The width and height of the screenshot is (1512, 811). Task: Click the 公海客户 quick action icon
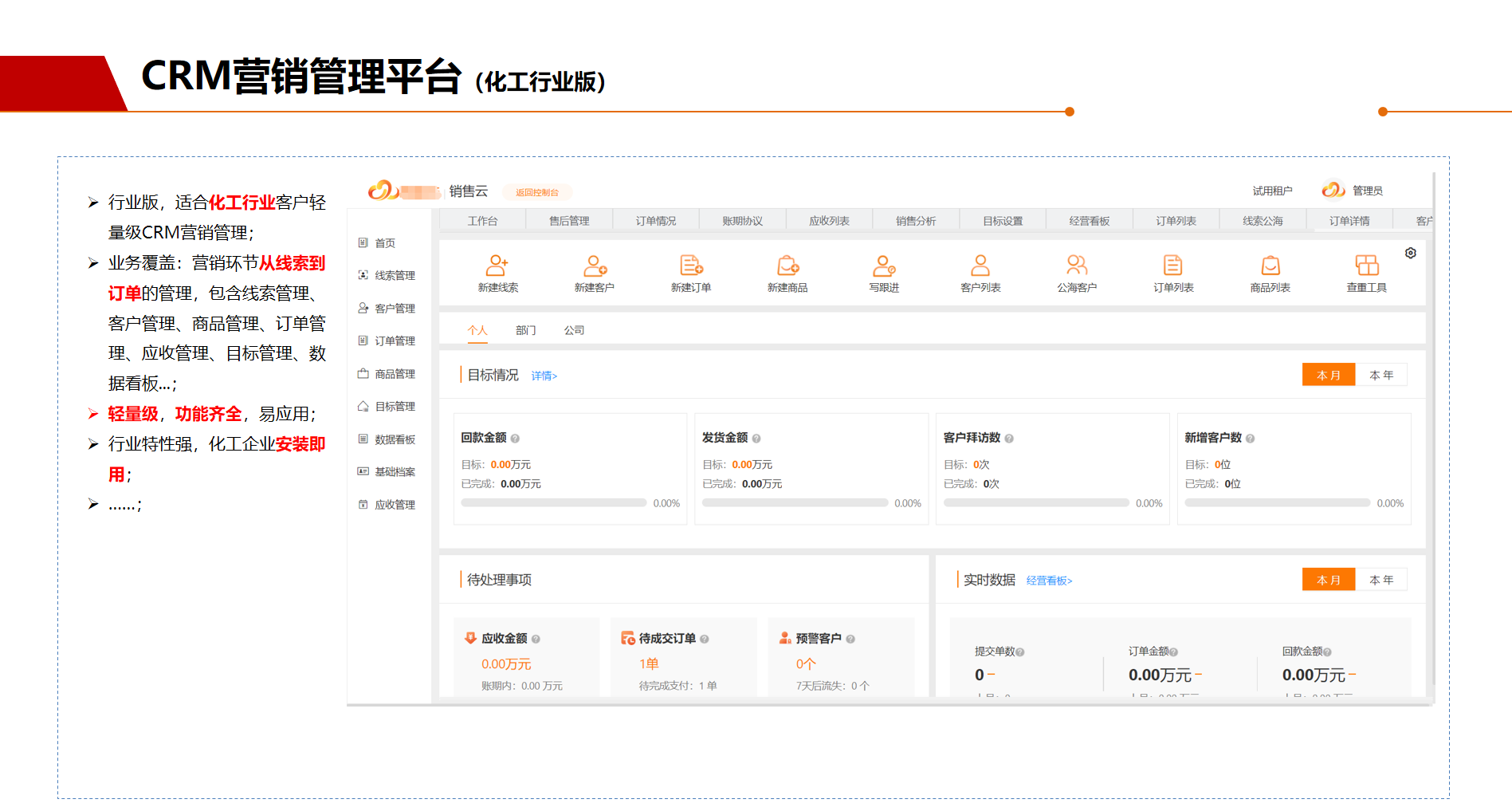tap(1077, 265)
